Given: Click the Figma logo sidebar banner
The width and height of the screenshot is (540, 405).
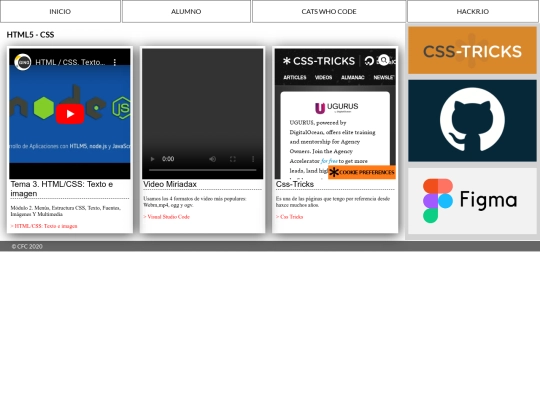Looking at the screenshot, I should pos(472,201).
